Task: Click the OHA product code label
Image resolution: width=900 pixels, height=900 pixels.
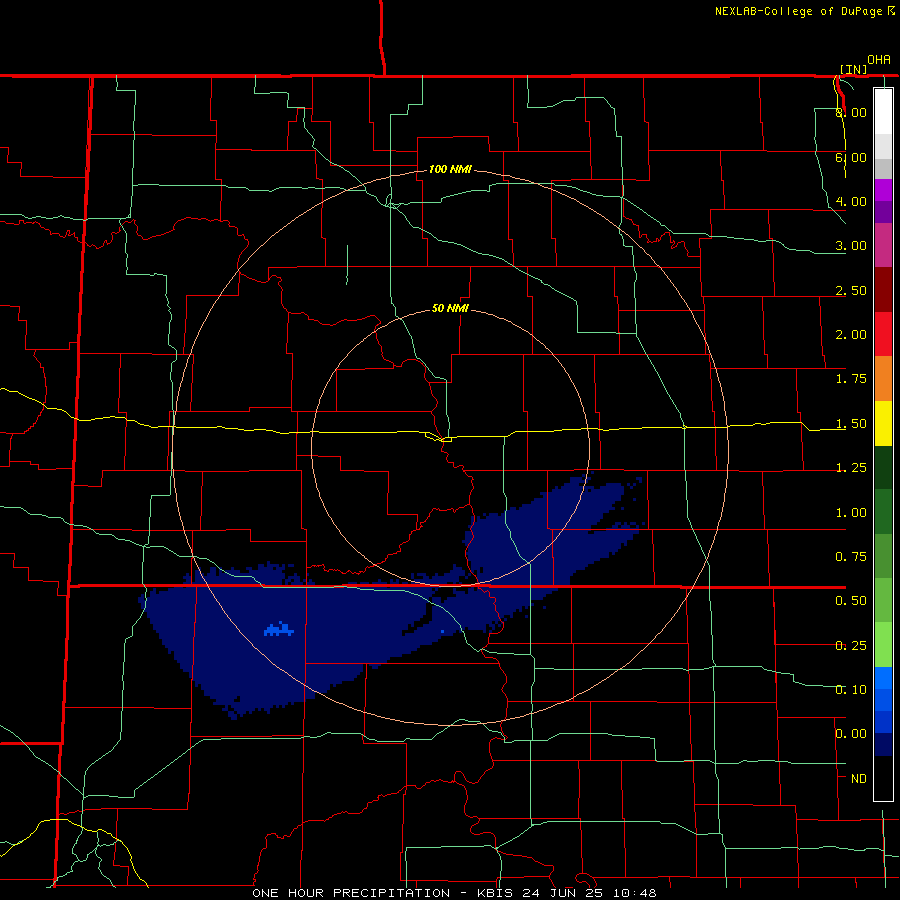Action: tap(879, 60)
